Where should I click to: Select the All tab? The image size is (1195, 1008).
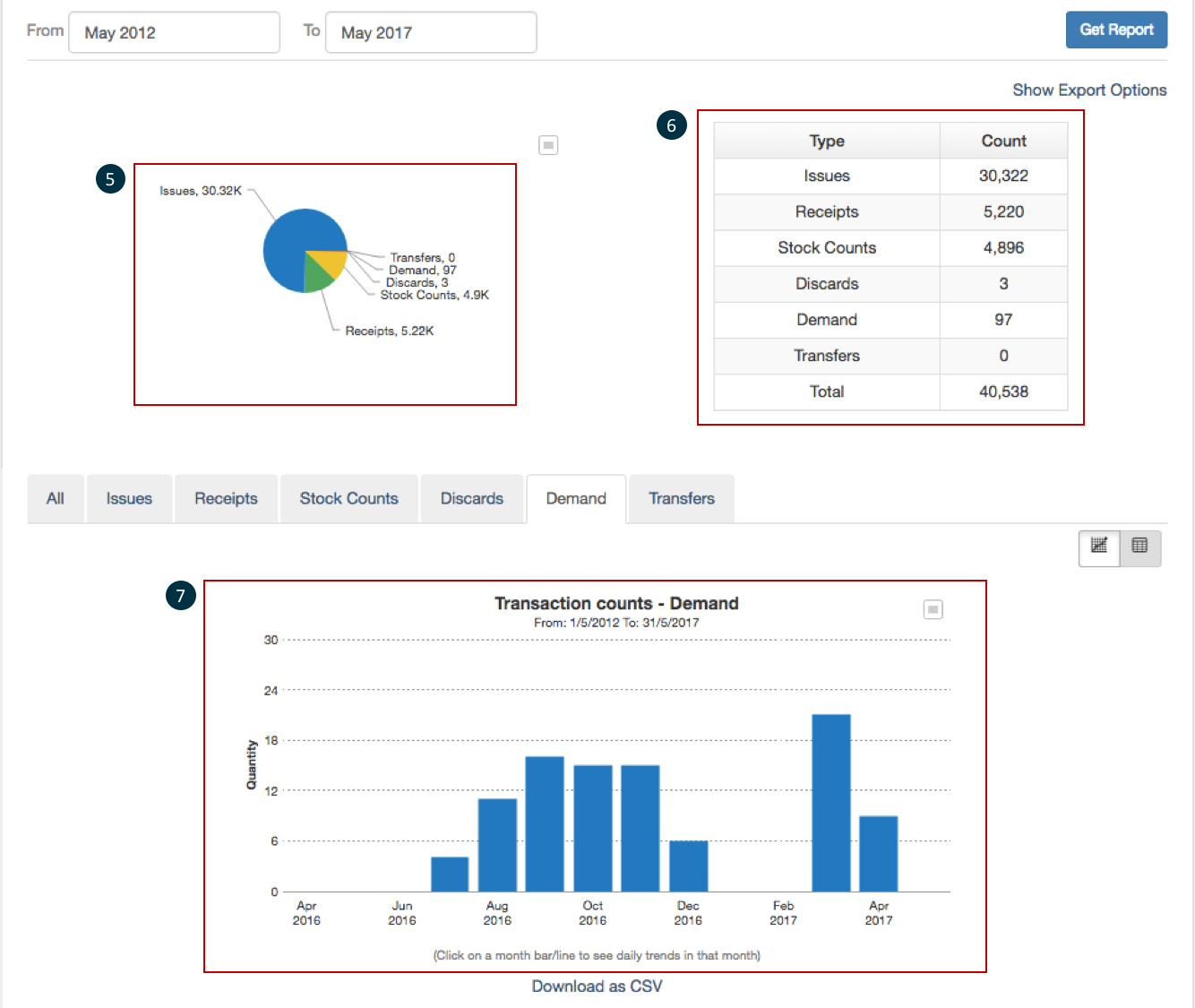[56, 498]
